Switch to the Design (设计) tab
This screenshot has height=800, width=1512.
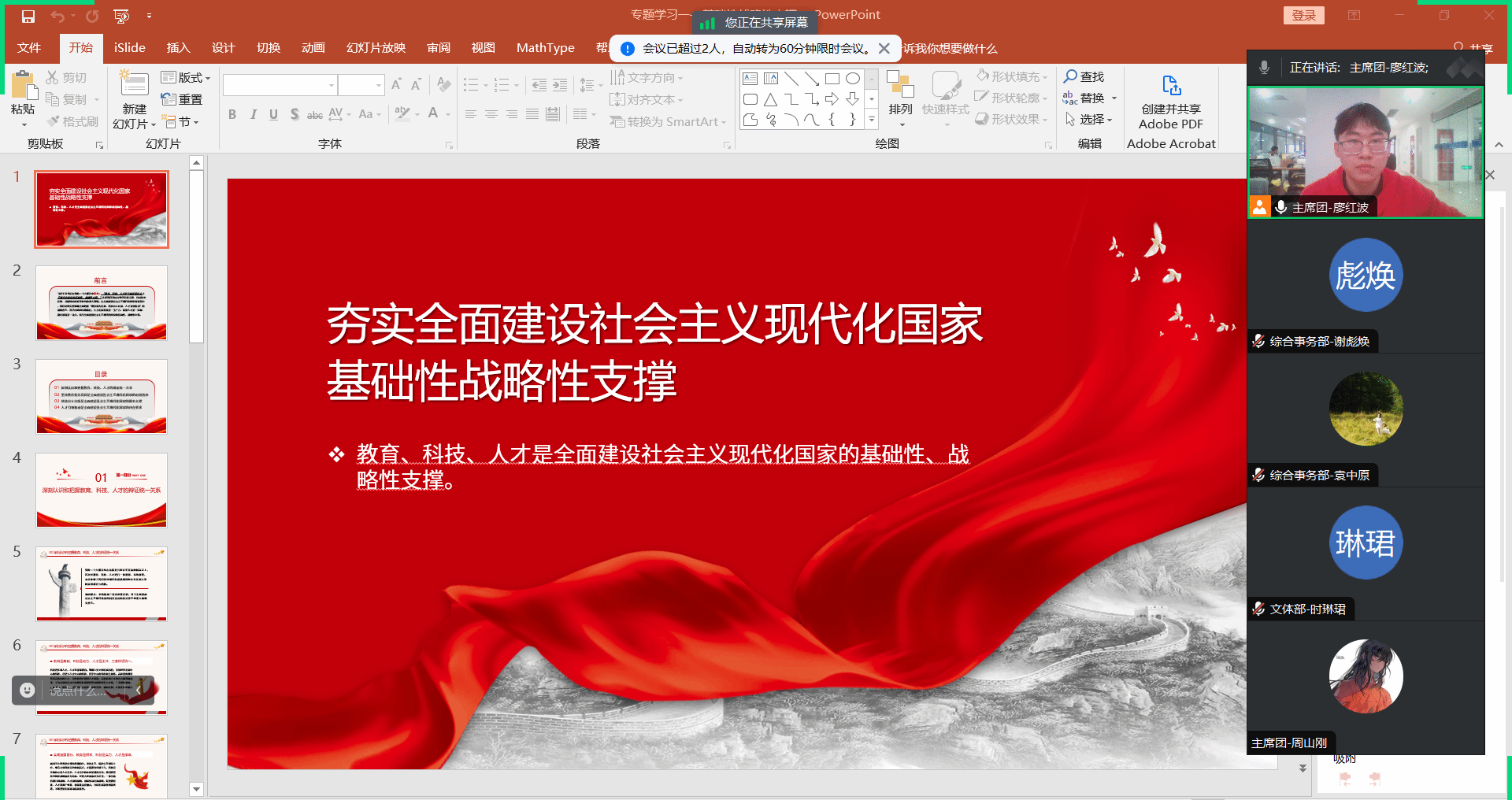click(x=223, y=48)
